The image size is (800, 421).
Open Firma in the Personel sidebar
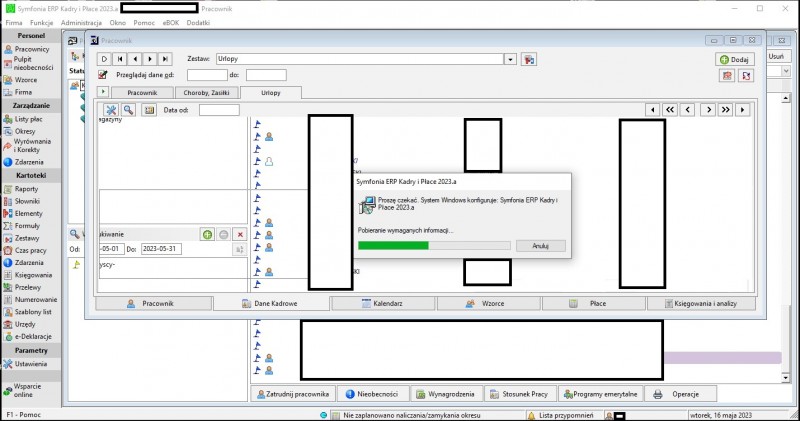coord(18,92)
